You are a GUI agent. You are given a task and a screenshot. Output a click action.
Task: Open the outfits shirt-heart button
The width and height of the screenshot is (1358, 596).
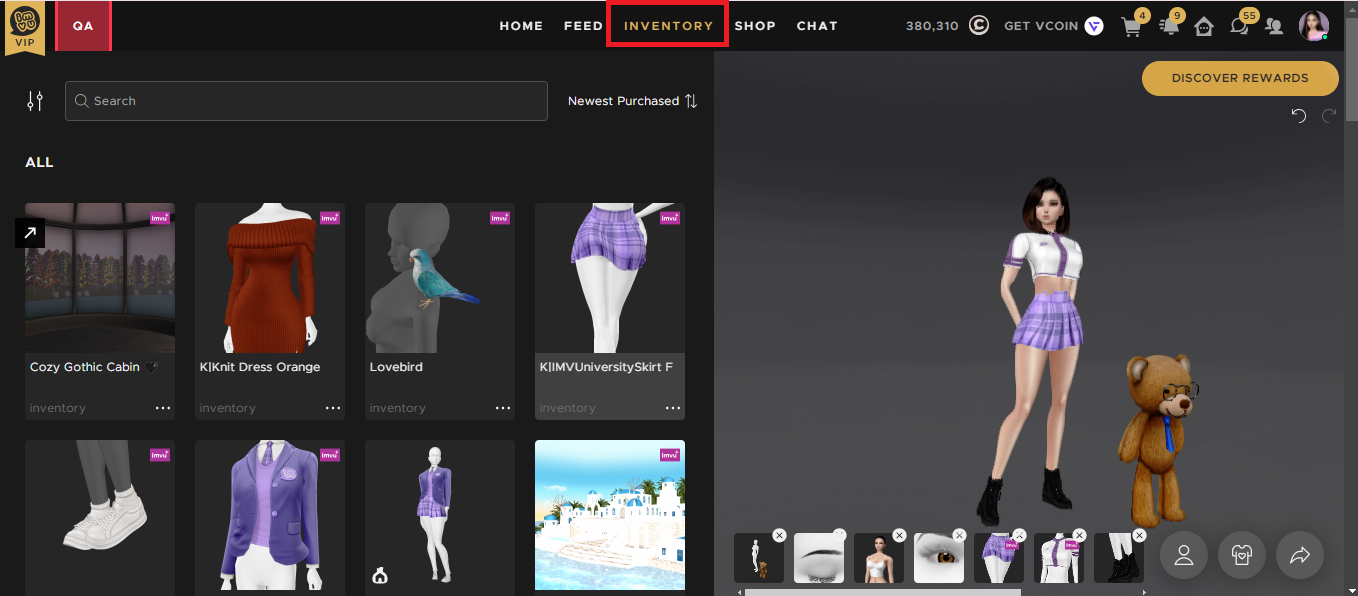coord(1242,555)
